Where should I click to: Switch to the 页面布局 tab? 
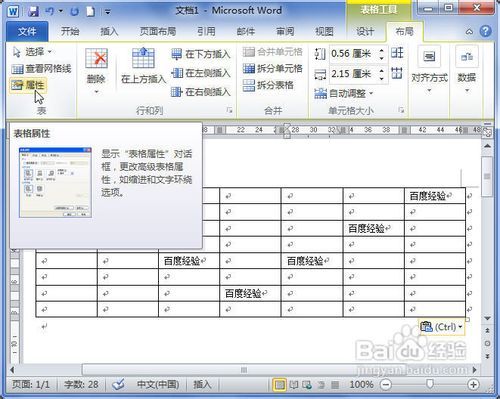click(x=157, y=31)
